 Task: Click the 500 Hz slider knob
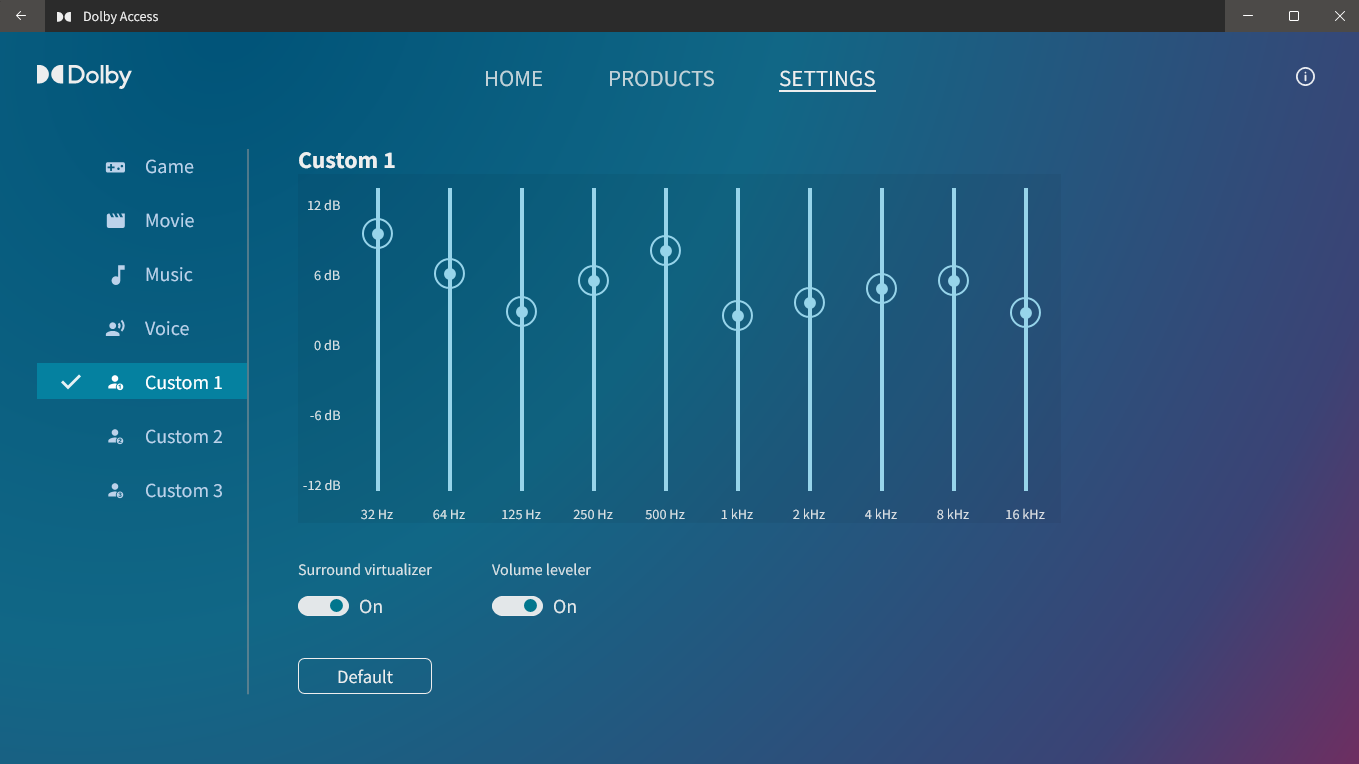pos(666,250)
